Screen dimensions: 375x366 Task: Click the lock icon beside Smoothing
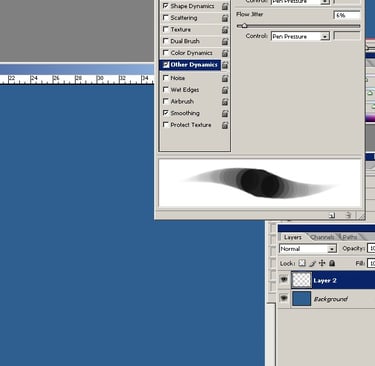coord(225,113)
